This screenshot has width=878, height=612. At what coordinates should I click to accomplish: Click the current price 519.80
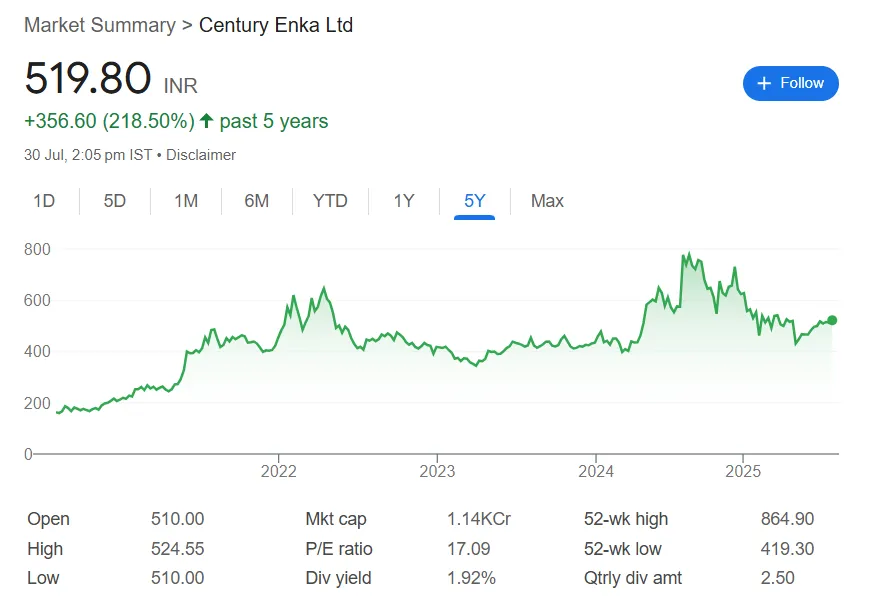pos(88,78)
